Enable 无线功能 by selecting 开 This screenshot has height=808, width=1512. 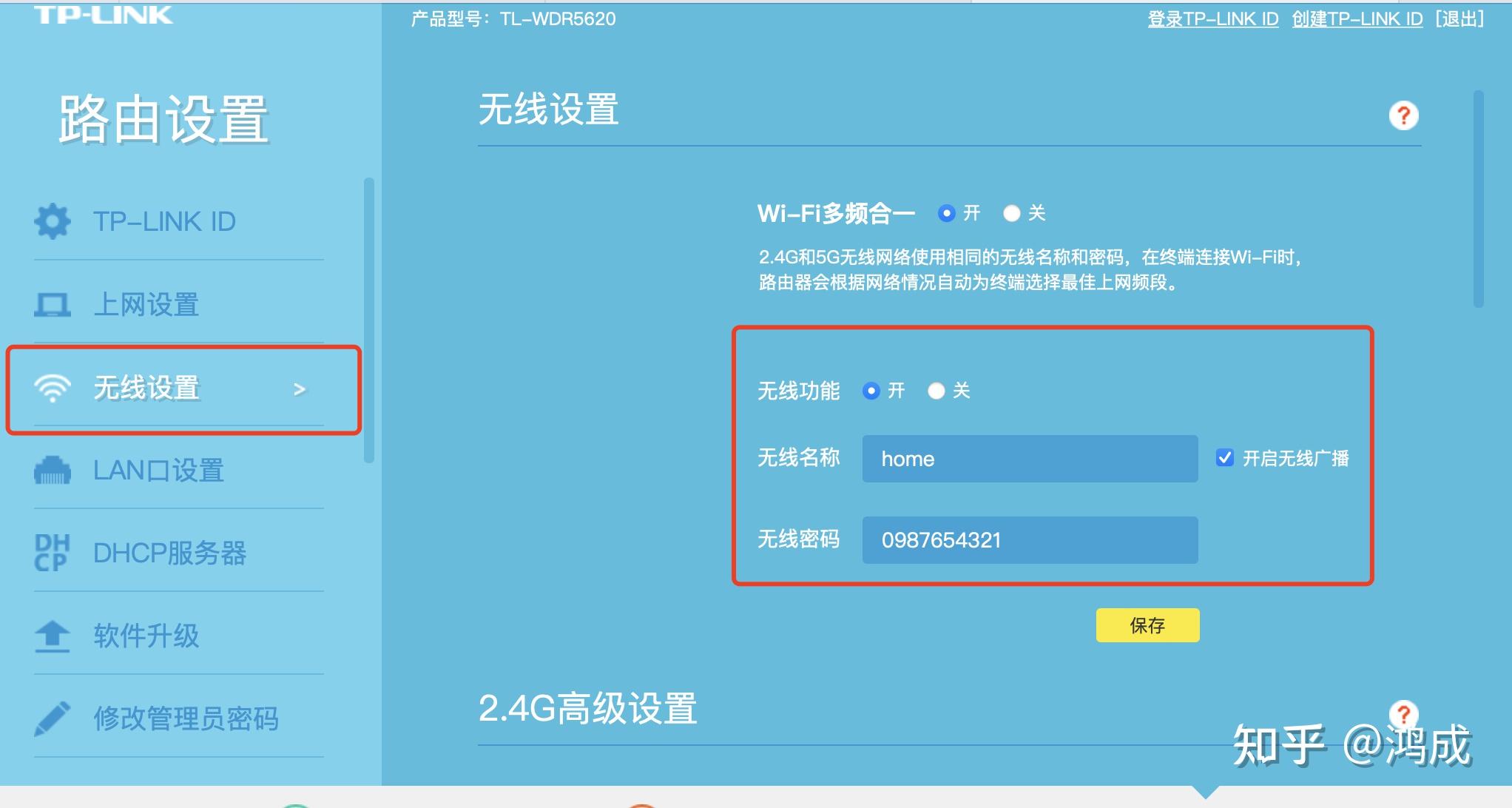tap(873, 391)
